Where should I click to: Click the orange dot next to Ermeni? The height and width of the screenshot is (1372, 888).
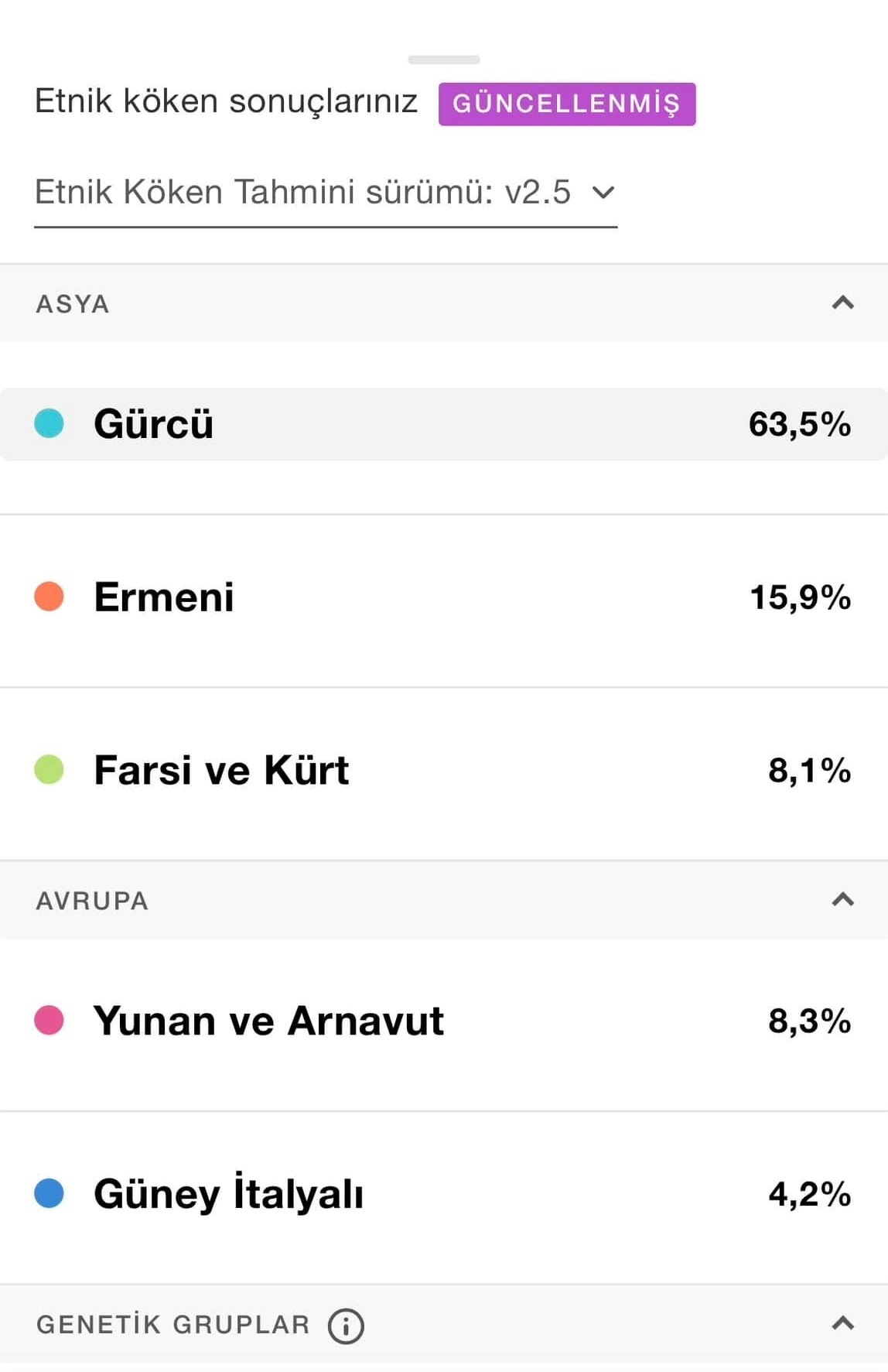[50, 597]
